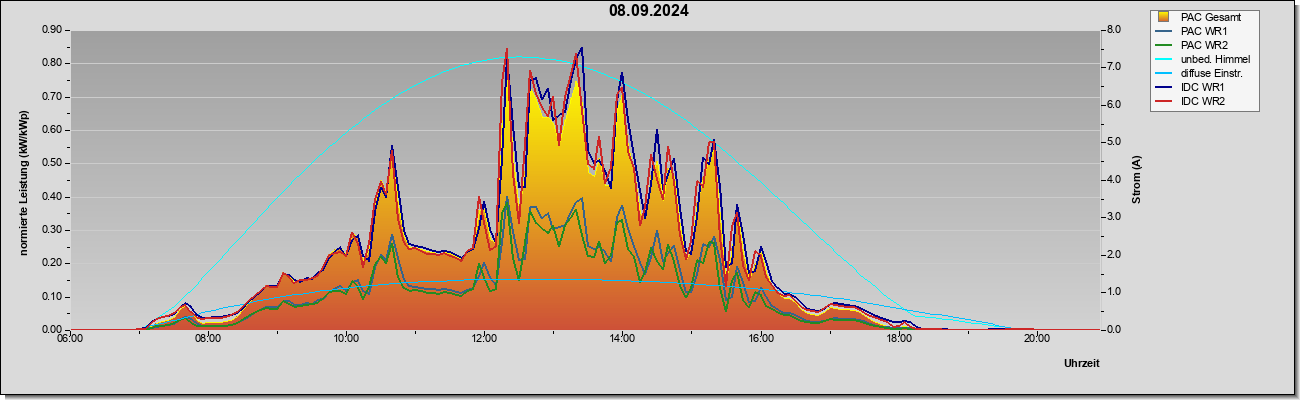Click the 0.50 left axis value
This screenshot has height=400, width=1300.
[x=51, y=163]
